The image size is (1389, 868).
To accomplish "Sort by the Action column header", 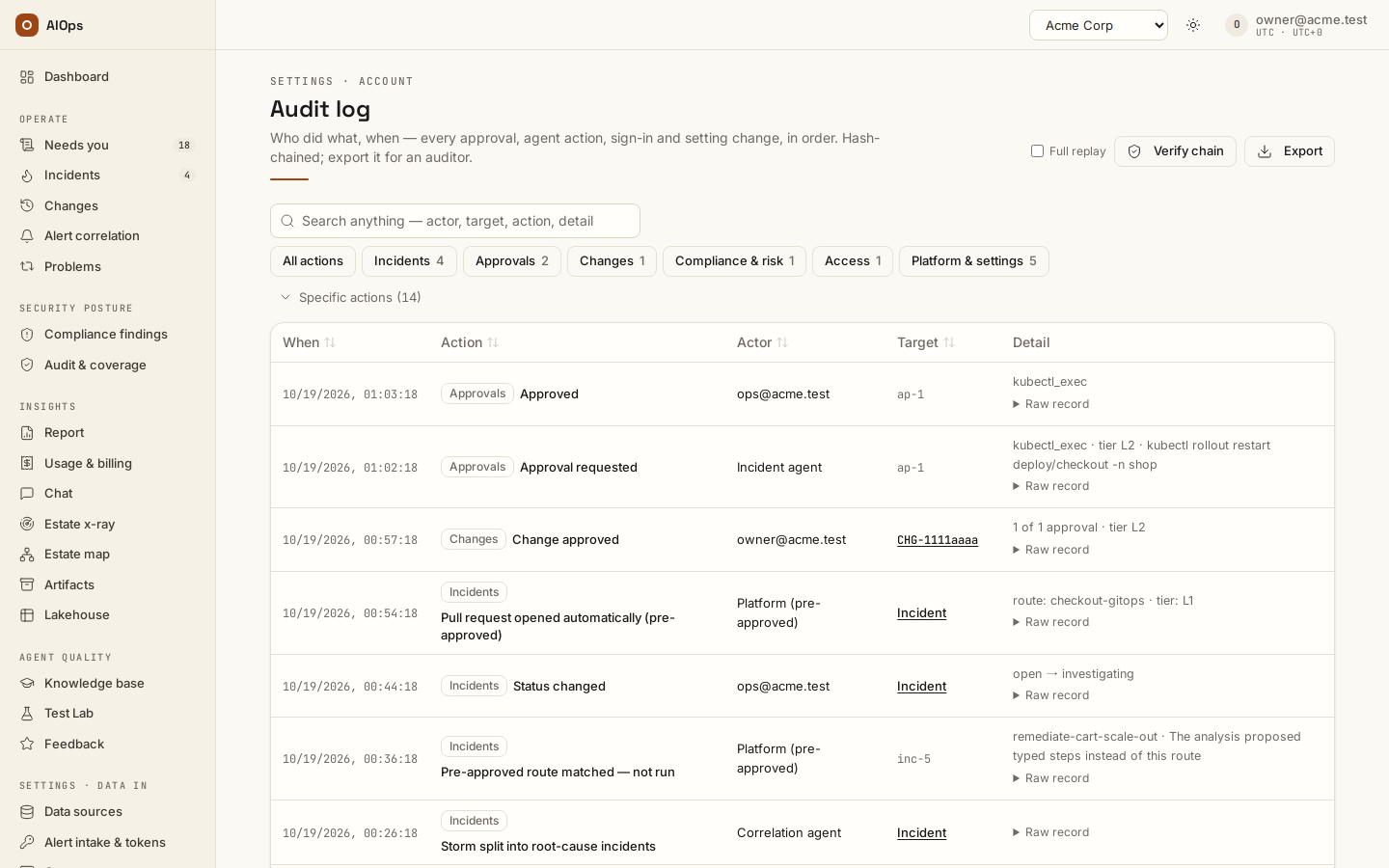I will coord(470,342).
